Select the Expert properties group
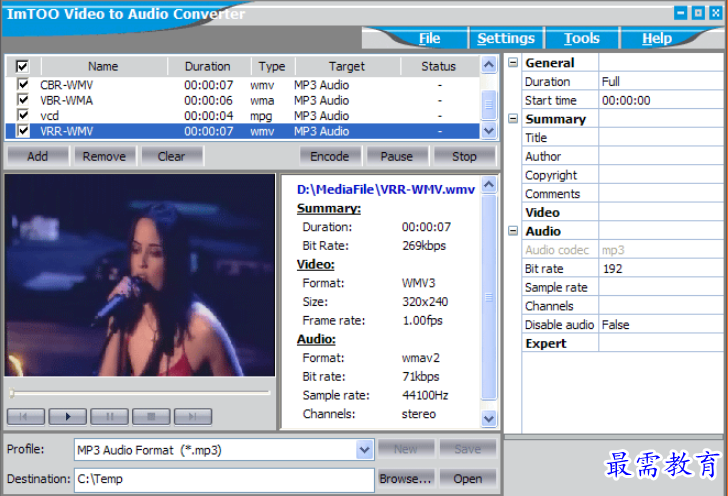Viewport: 728px width, 496px height. 546,344
